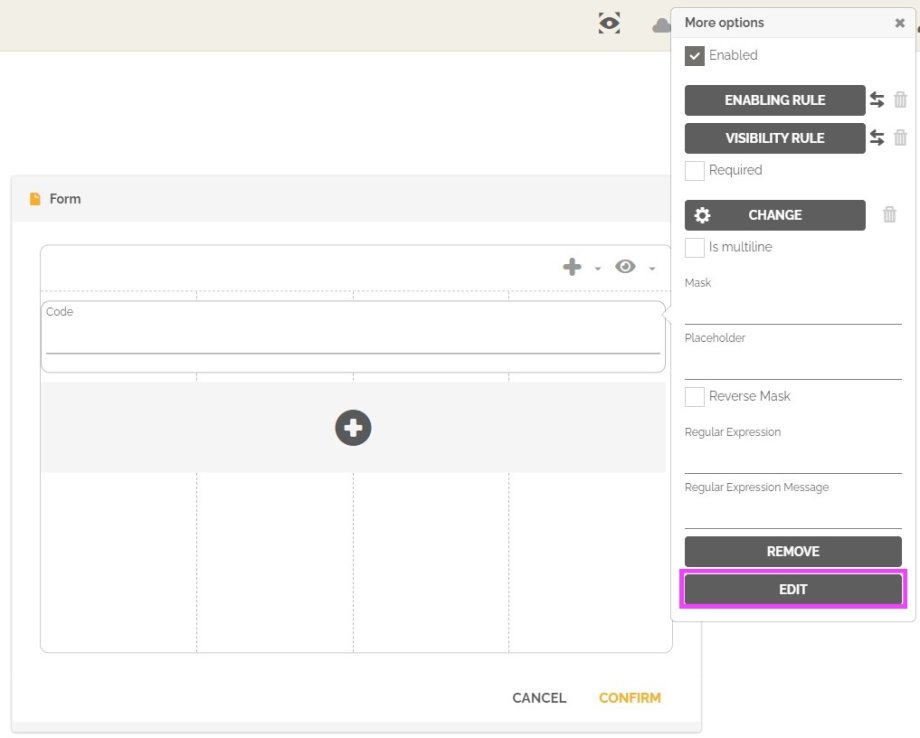Click the Confirm link
The image size is (920, 738).
(x=629, y=698)
